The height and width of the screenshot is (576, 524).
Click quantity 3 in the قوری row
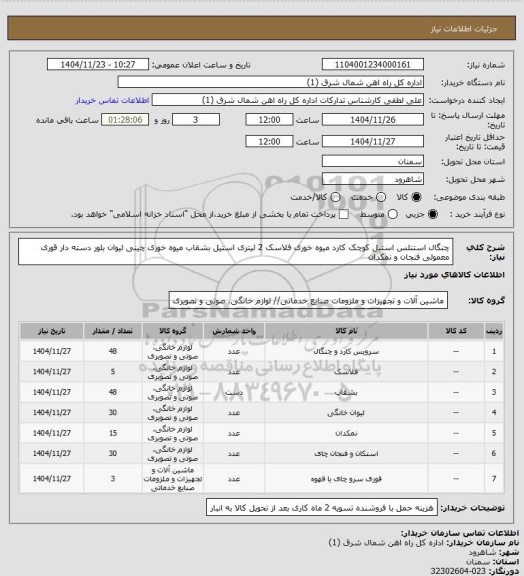(113, 479)
